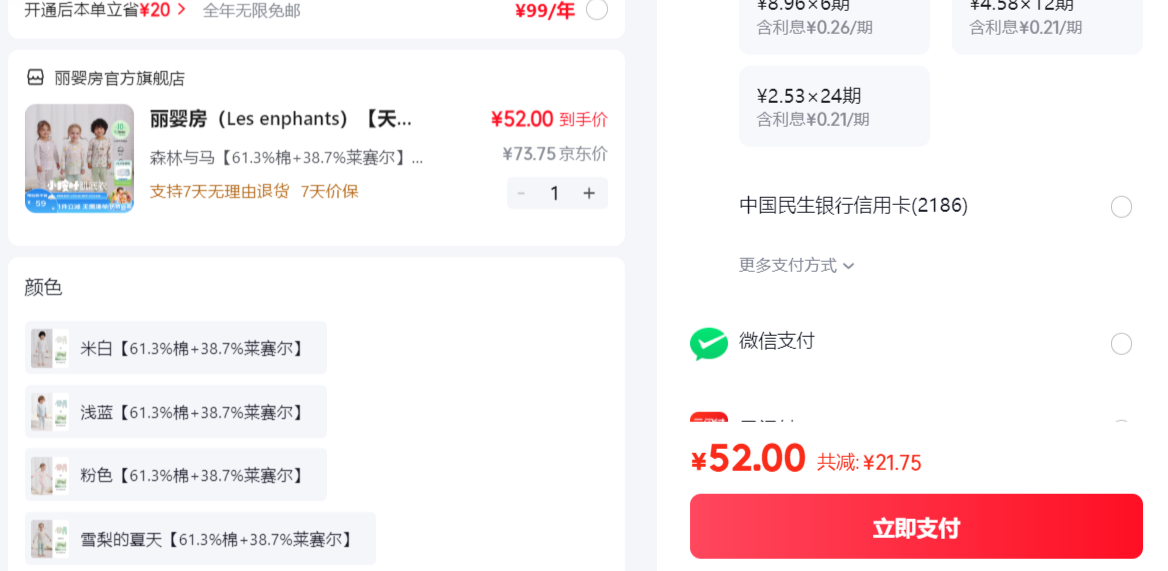Increase quantity with the plus button
1168x571 pixels.
point(589,194)
